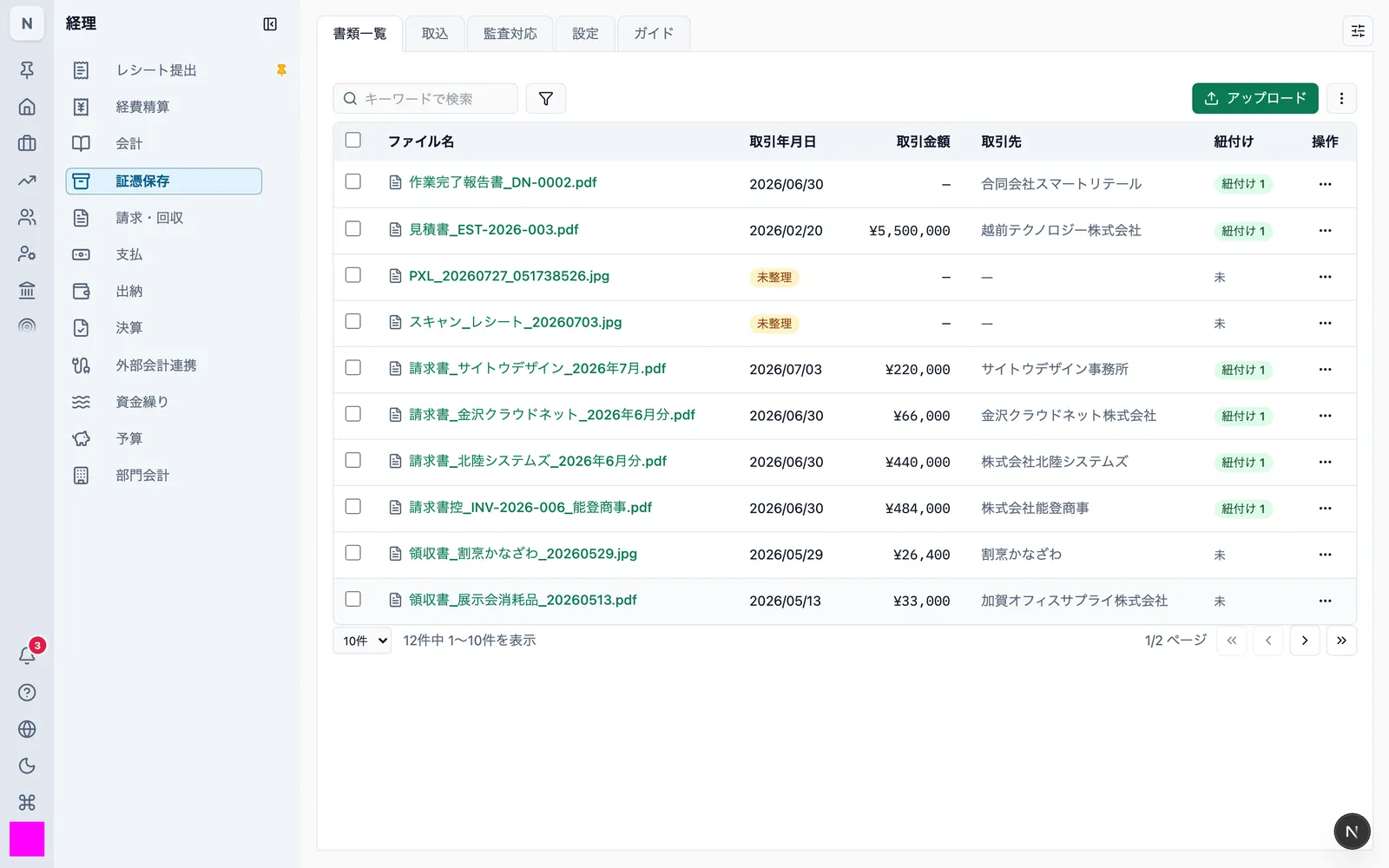Switch to the 書類一覧 tab
The width and height of the screenshot is (1389, 868).
(x=359, y=34)
